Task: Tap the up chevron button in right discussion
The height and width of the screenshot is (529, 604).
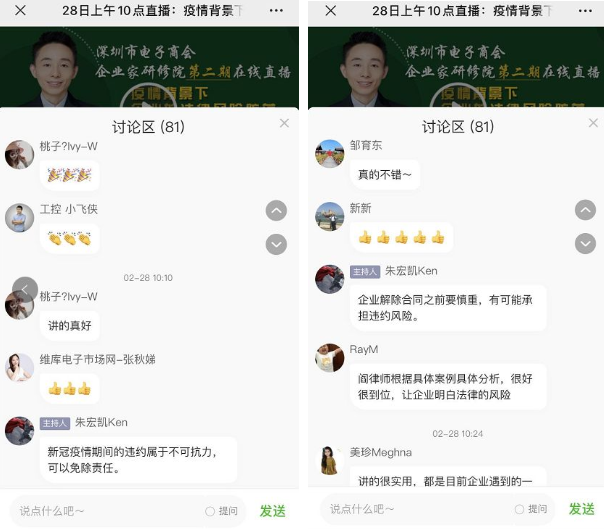Action: [x=585, y=210]
